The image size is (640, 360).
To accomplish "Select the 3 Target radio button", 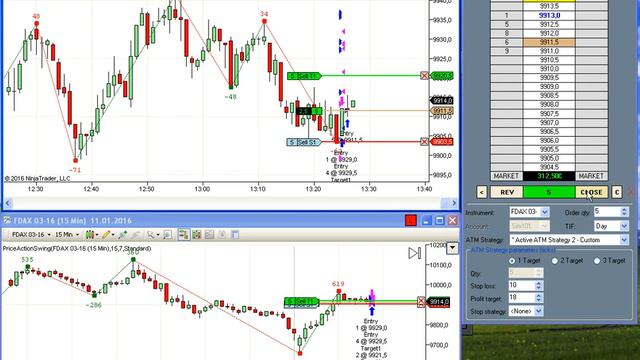I will pyautogui.click(x=597, y=260).
